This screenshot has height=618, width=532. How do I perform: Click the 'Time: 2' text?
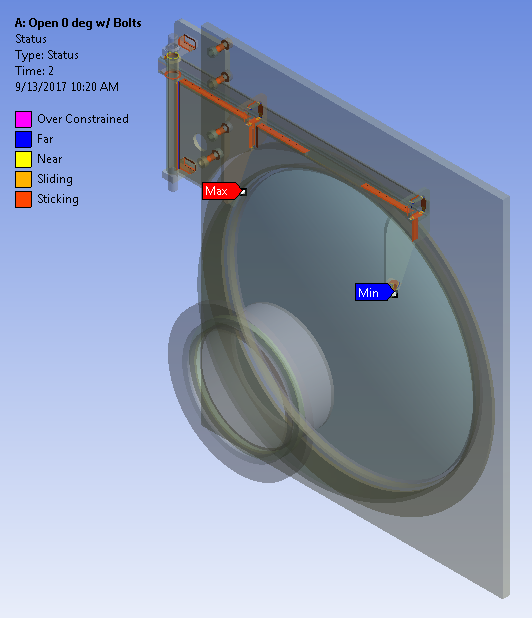(x=34, y=71)
